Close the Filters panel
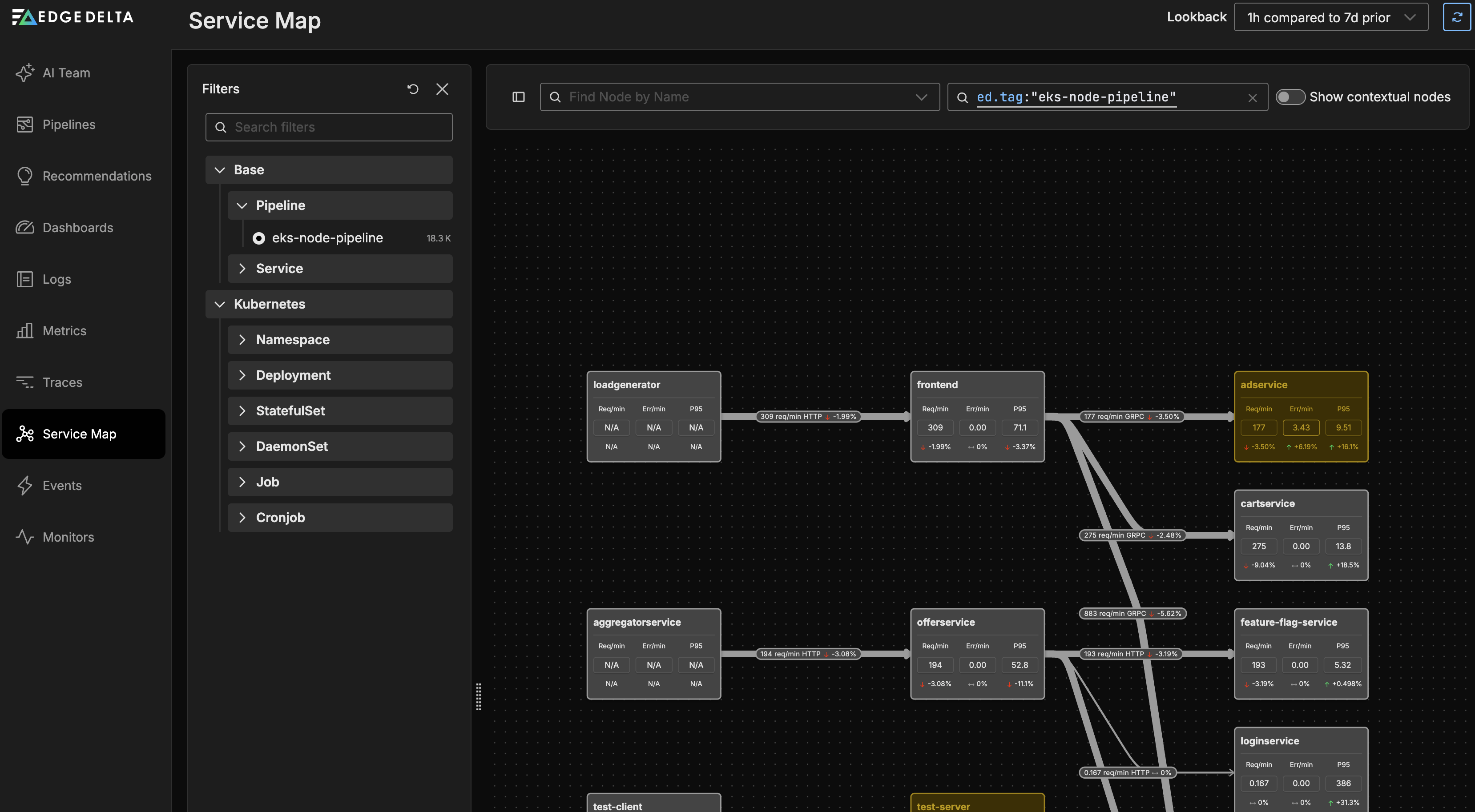The height and width of the screenshot is (812, 1475). 442,88
